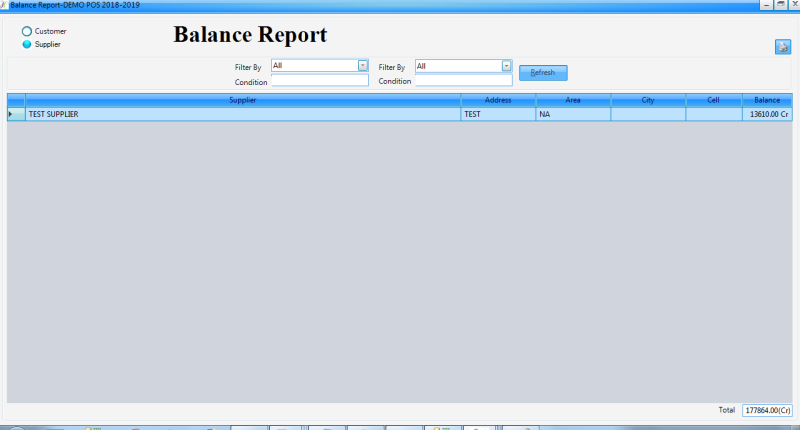Screen dimensions: 800x430
Task: Sort by the Balance column header
Action: (x=767, y=100)
